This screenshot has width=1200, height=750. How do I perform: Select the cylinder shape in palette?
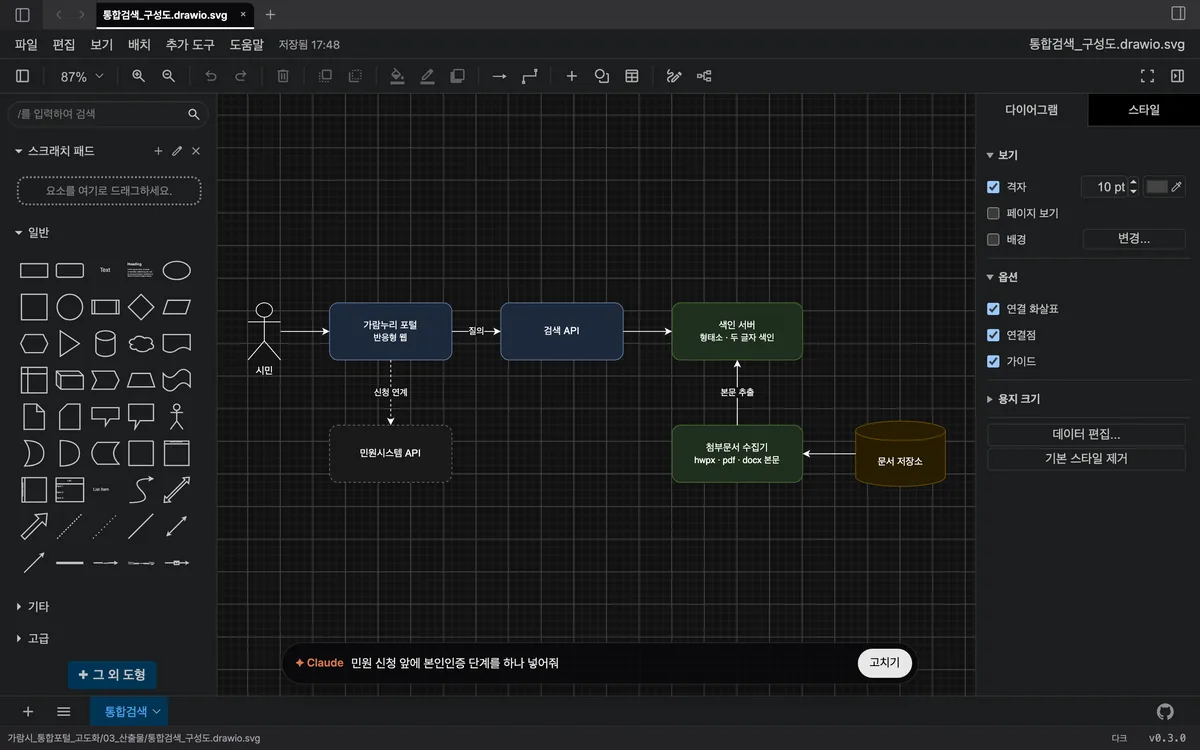pyautogui.click(x=105, y=344)
